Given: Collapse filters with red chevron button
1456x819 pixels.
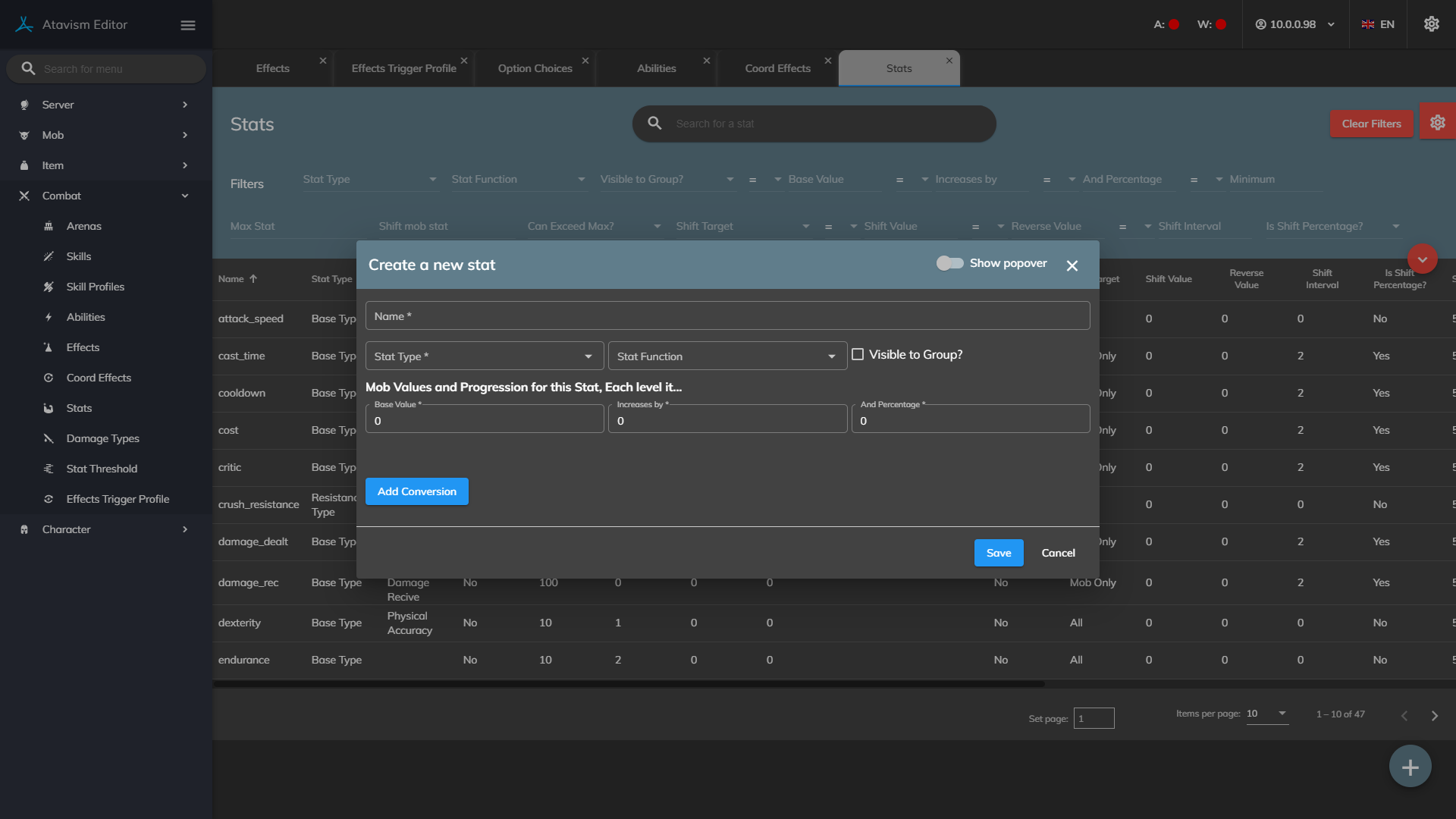Looking at the screenshot, I should click(1422, 259).
